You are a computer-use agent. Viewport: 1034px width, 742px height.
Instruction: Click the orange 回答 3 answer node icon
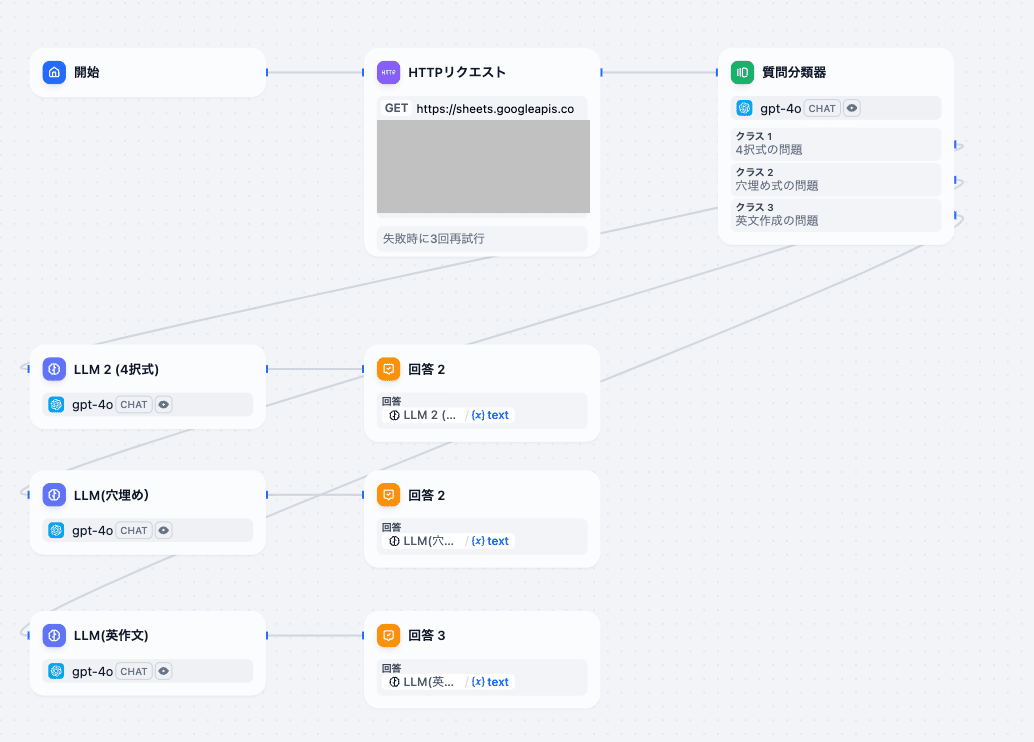(x=389, y=635)
